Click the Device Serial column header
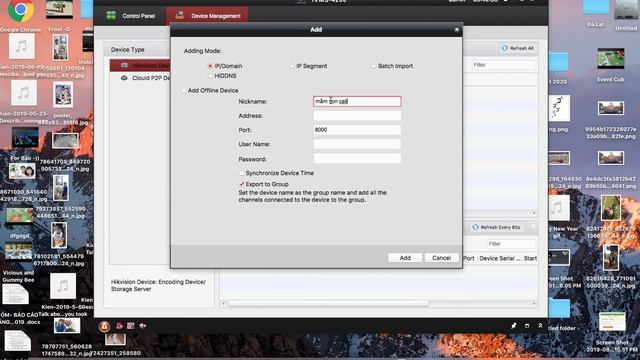 pos(500,258)
